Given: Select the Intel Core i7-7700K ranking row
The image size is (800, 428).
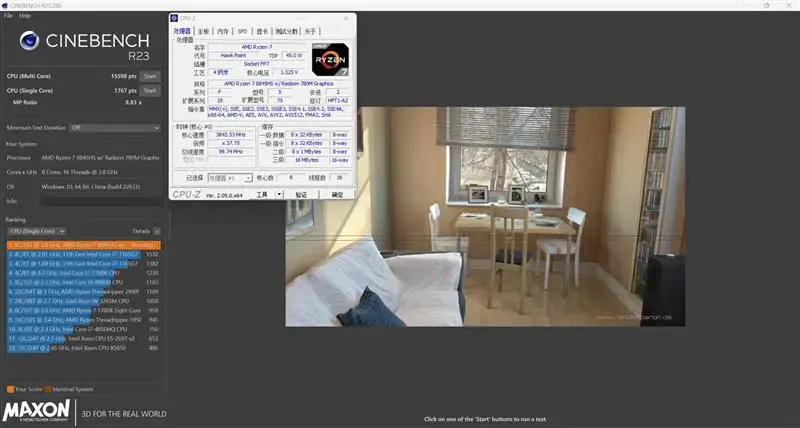Looking at the screenshot, I should point(84,273).
